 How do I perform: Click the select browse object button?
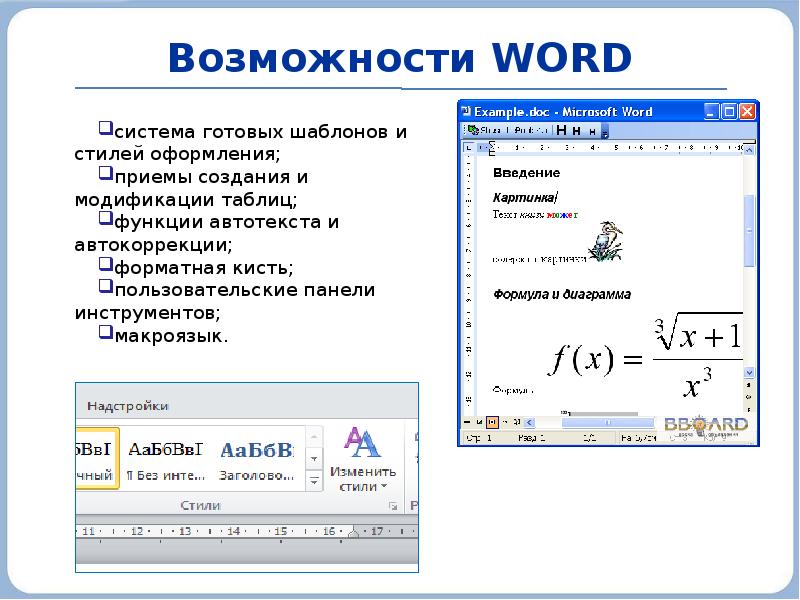click(749, 396)
